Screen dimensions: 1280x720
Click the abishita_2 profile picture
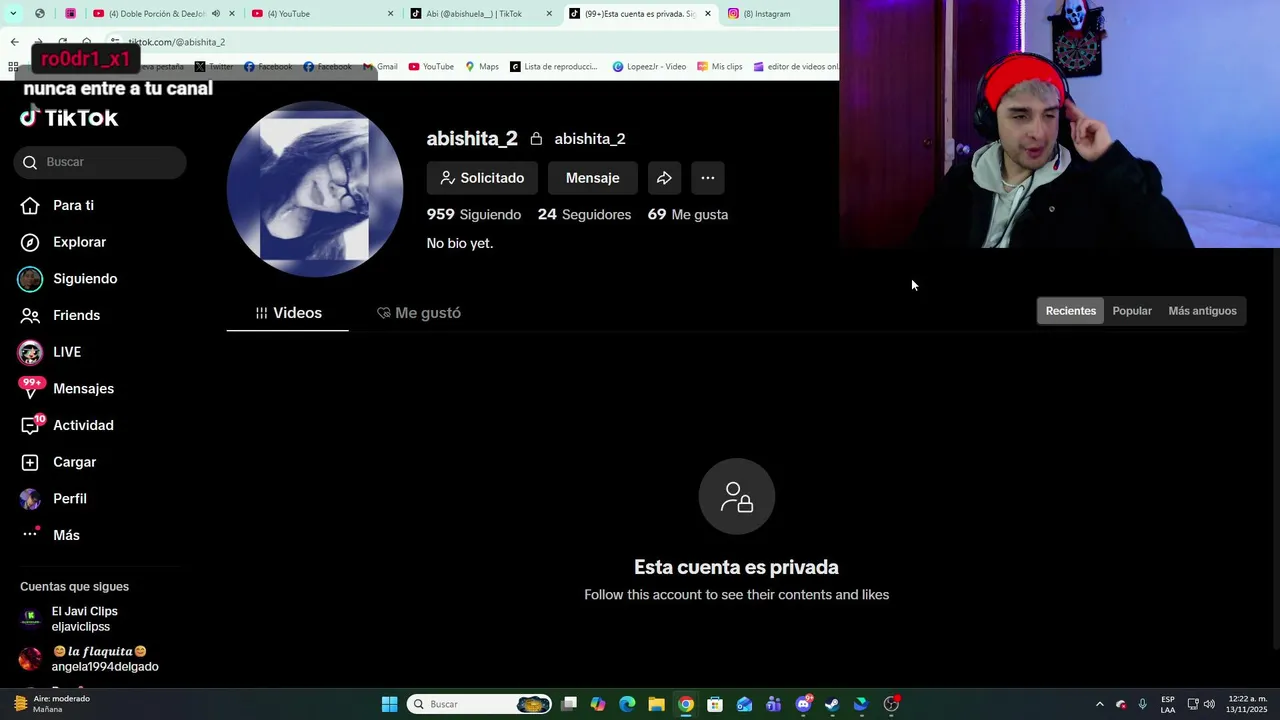coord(315,189)
